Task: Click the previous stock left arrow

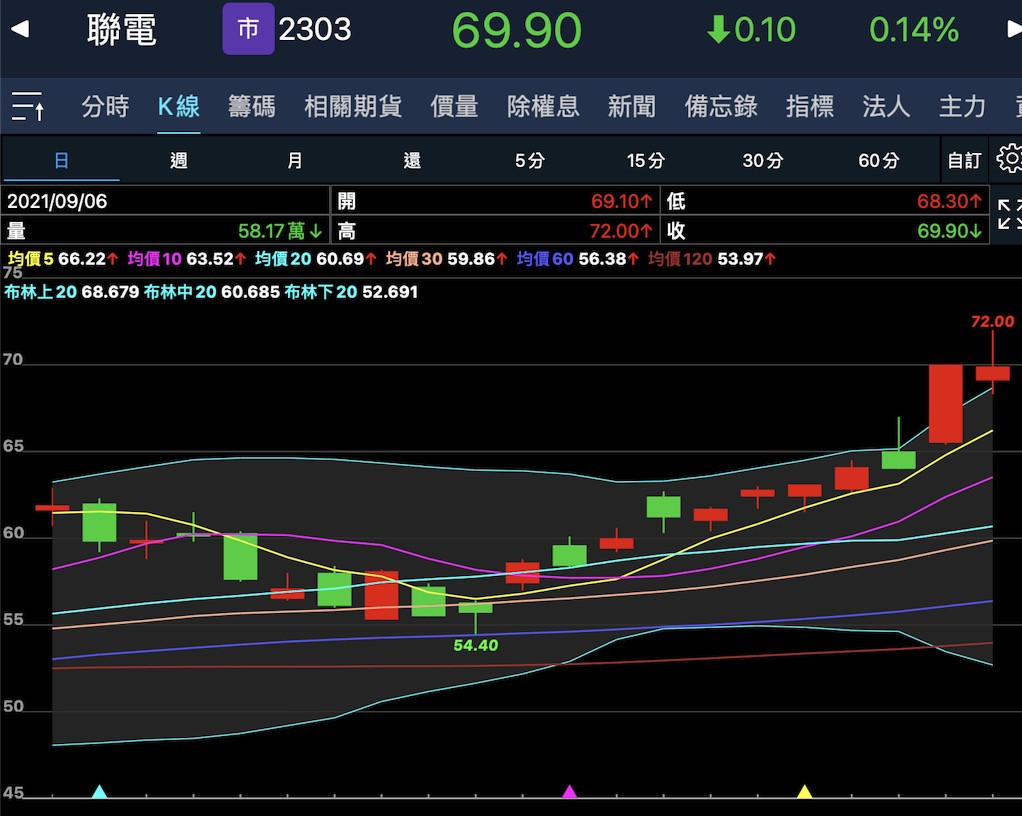Action: tap(19, 29)
